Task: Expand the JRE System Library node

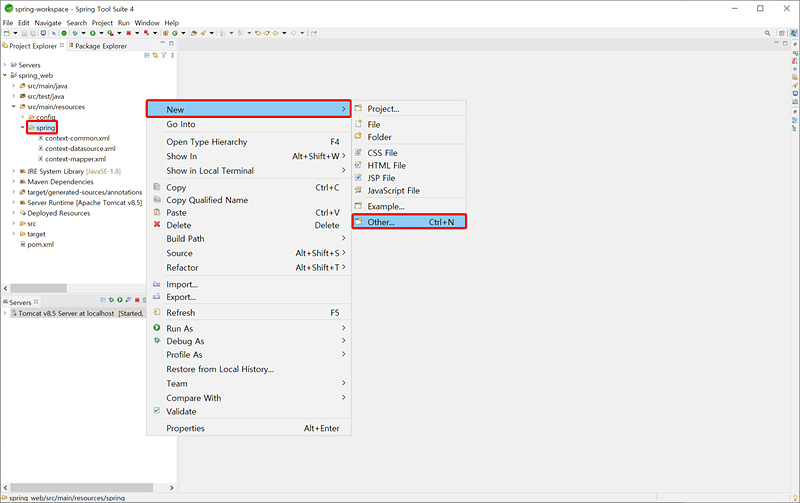Action: (14, 171)
